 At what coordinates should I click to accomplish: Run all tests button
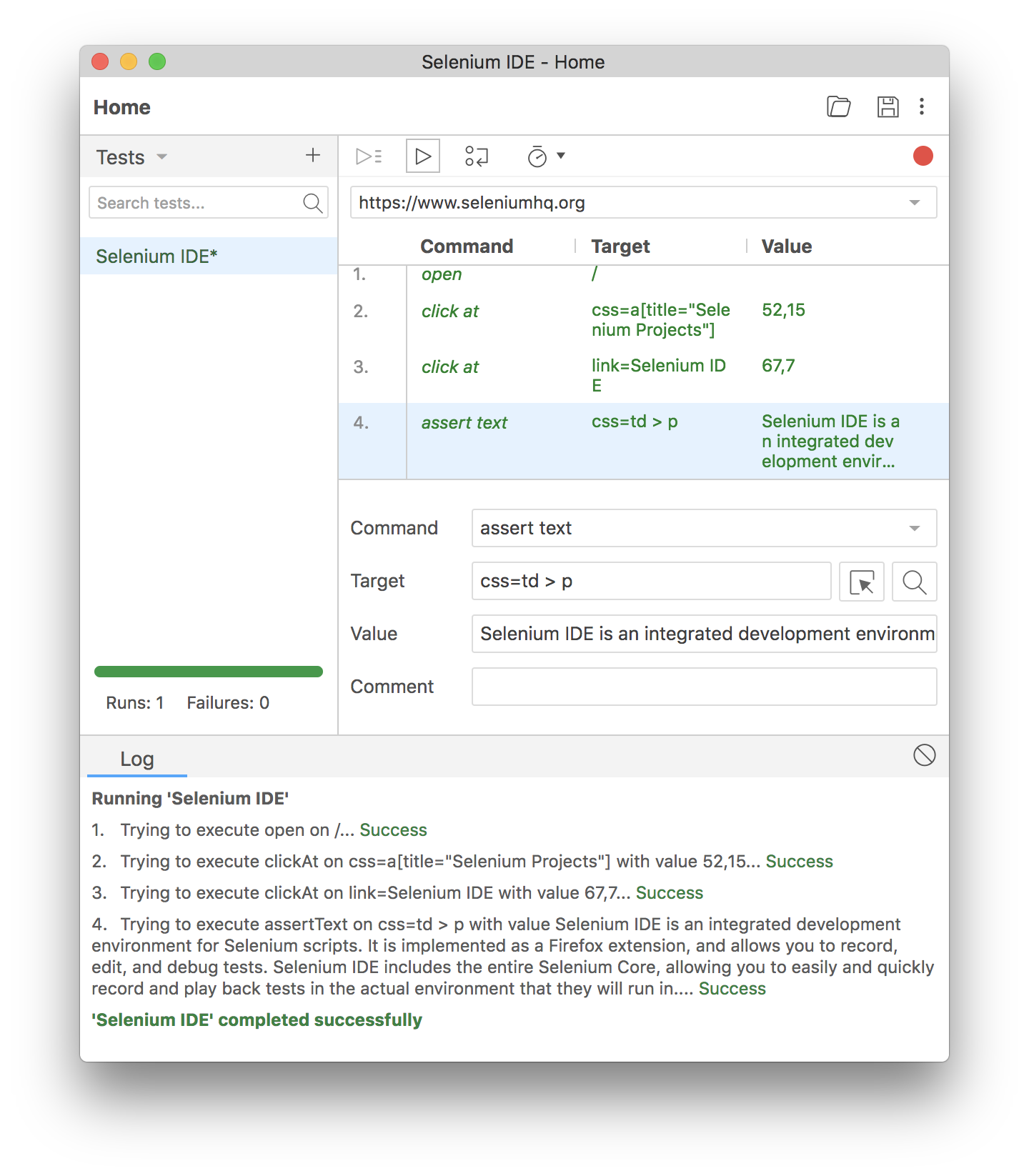369,156
